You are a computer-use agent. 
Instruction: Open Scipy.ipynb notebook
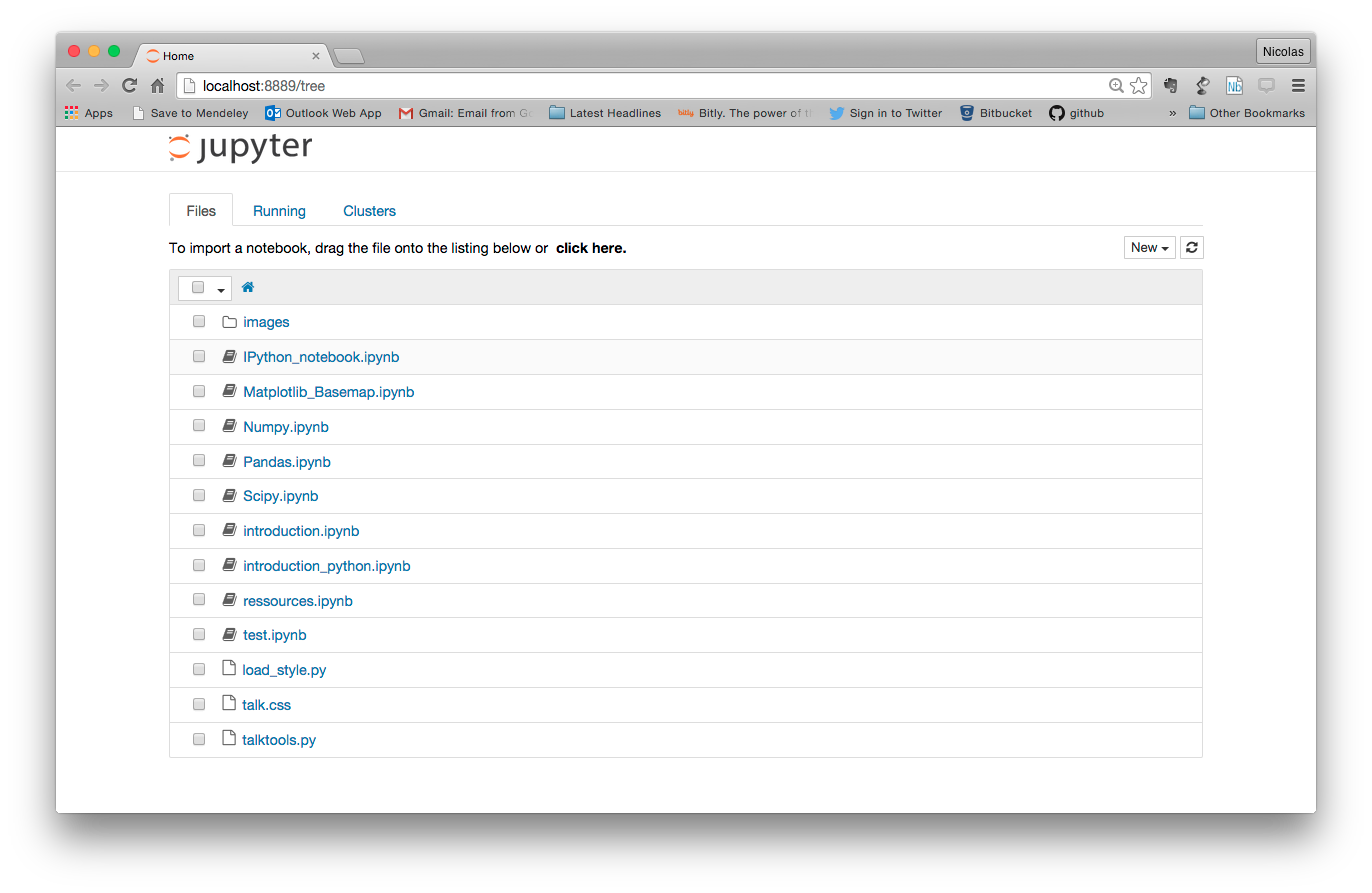click(281, 496)
